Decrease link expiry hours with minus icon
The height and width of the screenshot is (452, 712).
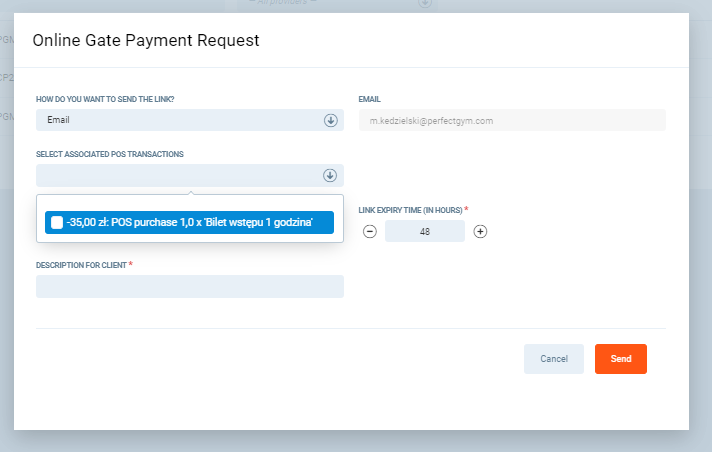tap(370, 231)
